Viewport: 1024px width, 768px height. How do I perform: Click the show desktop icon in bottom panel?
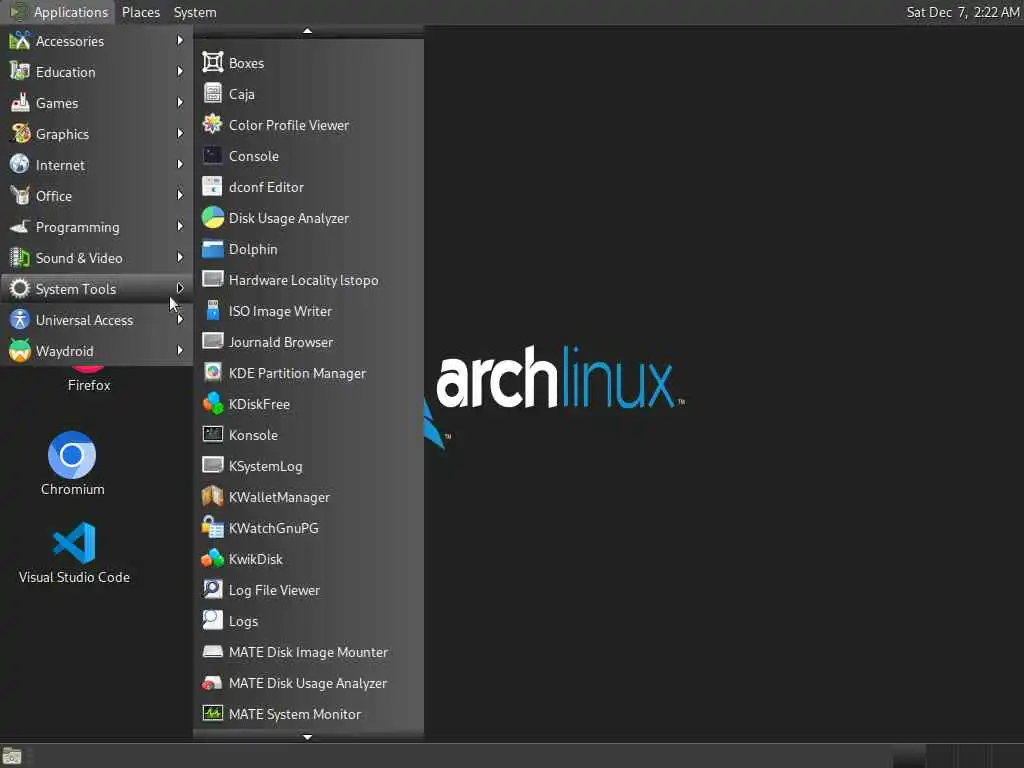coord(12,756)
